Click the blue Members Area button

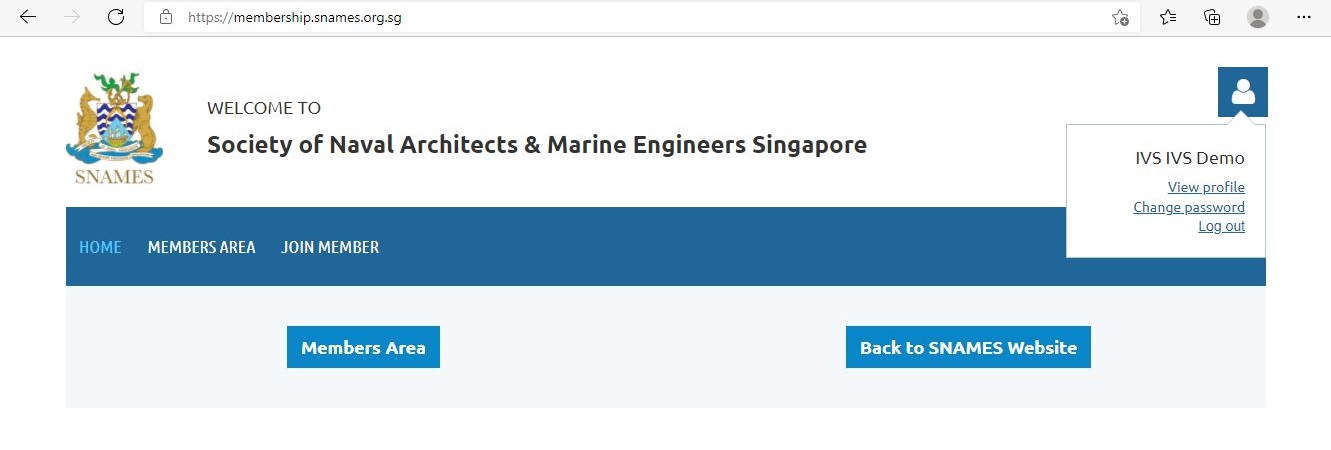363,347
